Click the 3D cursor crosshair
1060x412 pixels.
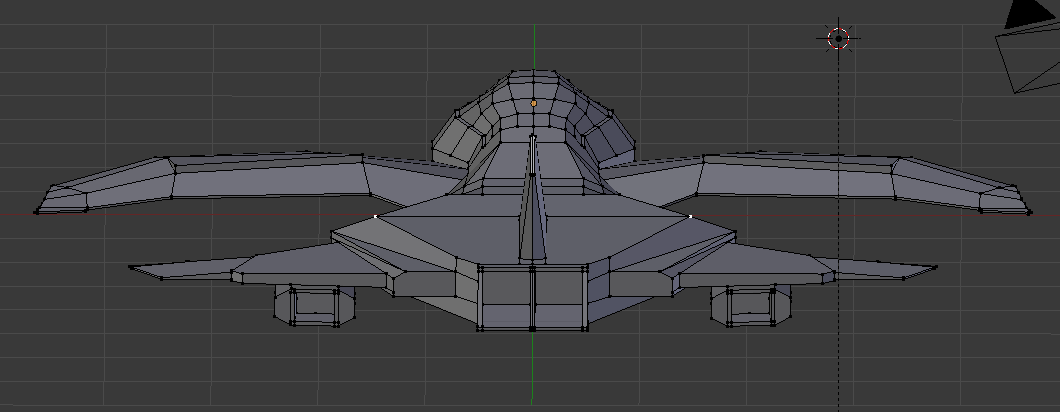(x=838, y=39)
